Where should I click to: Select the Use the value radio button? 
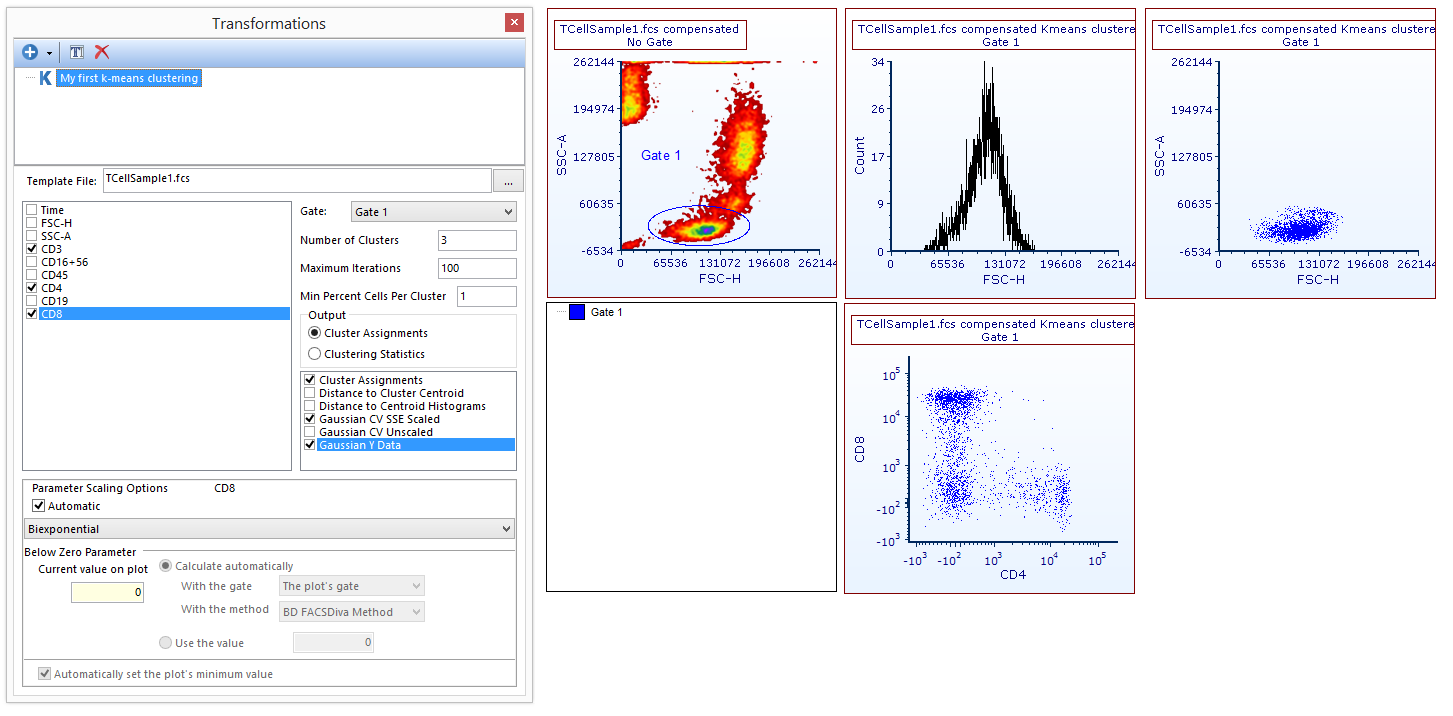[166, 643]
